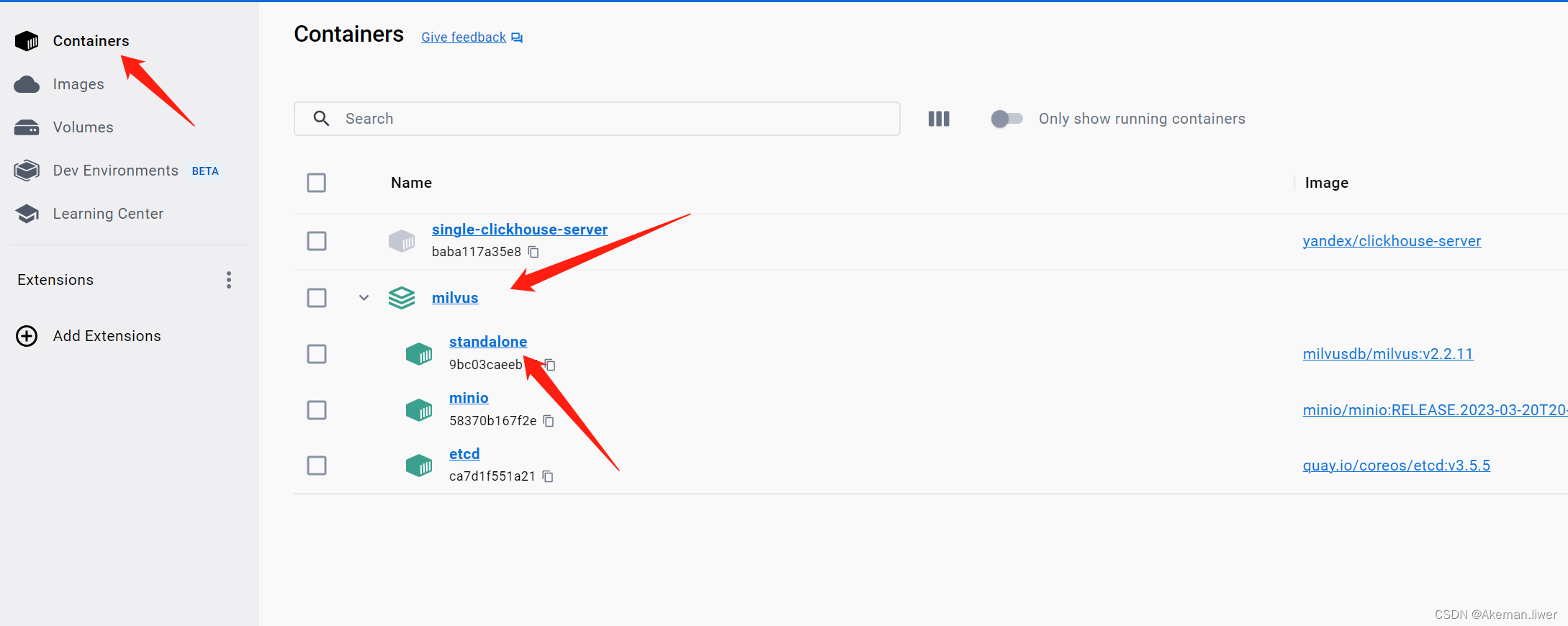Open the etcd container link
This screenshot has width=1568, height=626.
(x=464, y=454)
